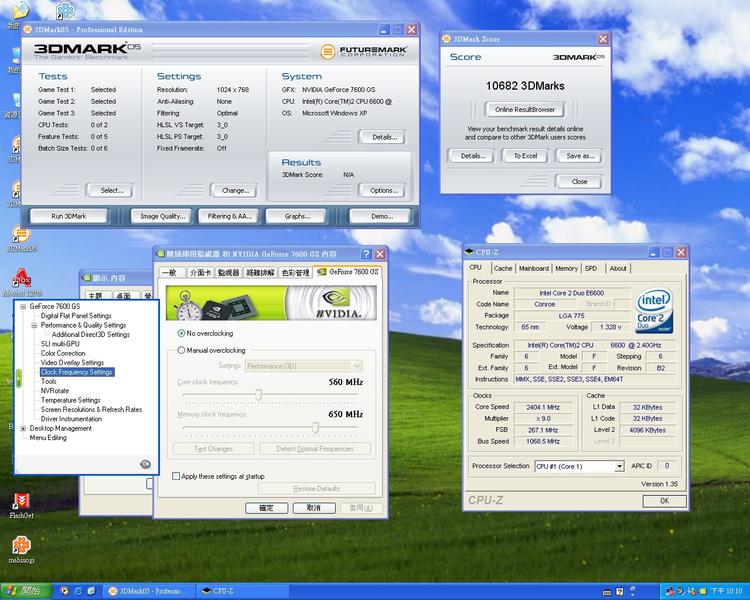This screenshot has height=600, width=750.
Task: Enable Apply these settings at startup
Action: 176,476
